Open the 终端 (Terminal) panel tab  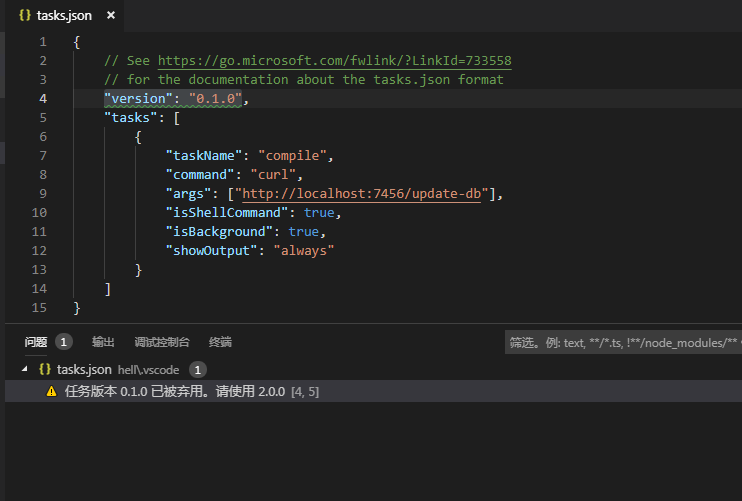point(220,342)
